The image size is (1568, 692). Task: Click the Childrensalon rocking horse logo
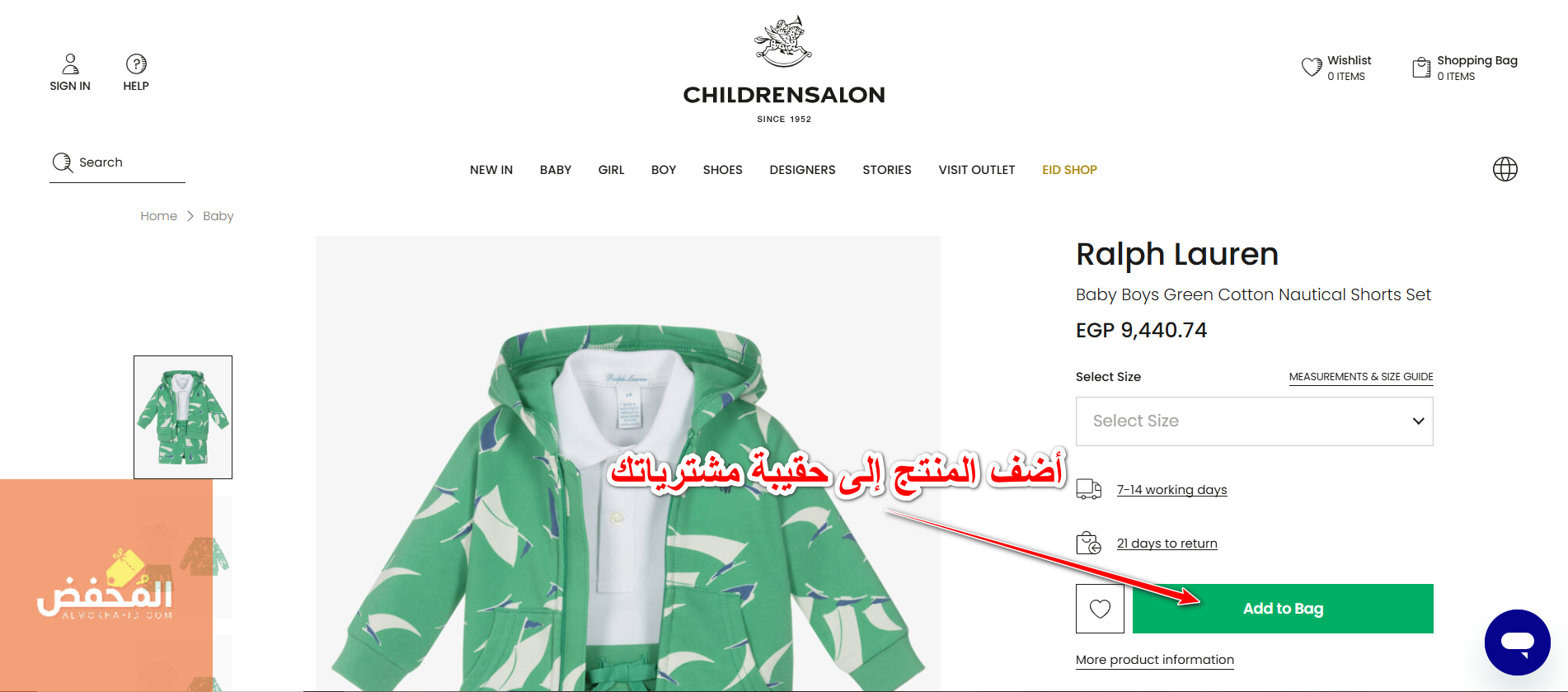point(783,40)
